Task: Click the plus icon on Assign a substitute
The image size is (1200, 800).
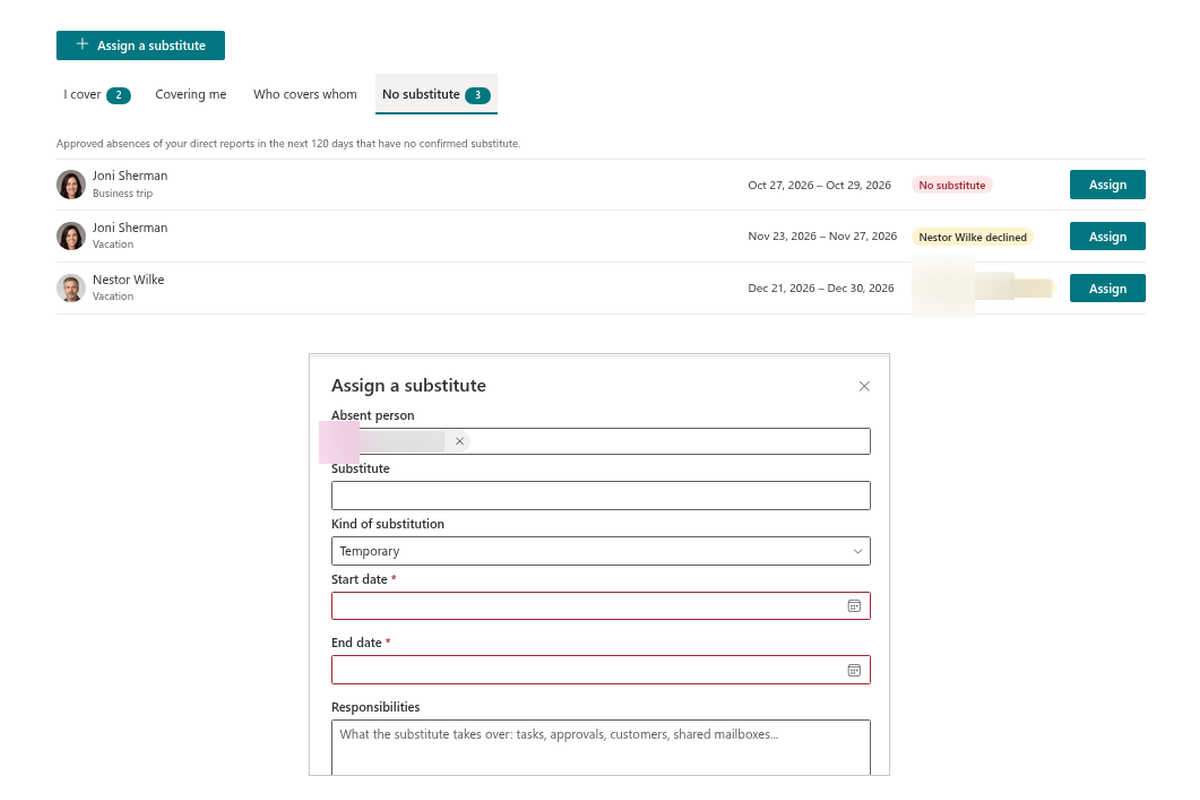Action: 82,45
